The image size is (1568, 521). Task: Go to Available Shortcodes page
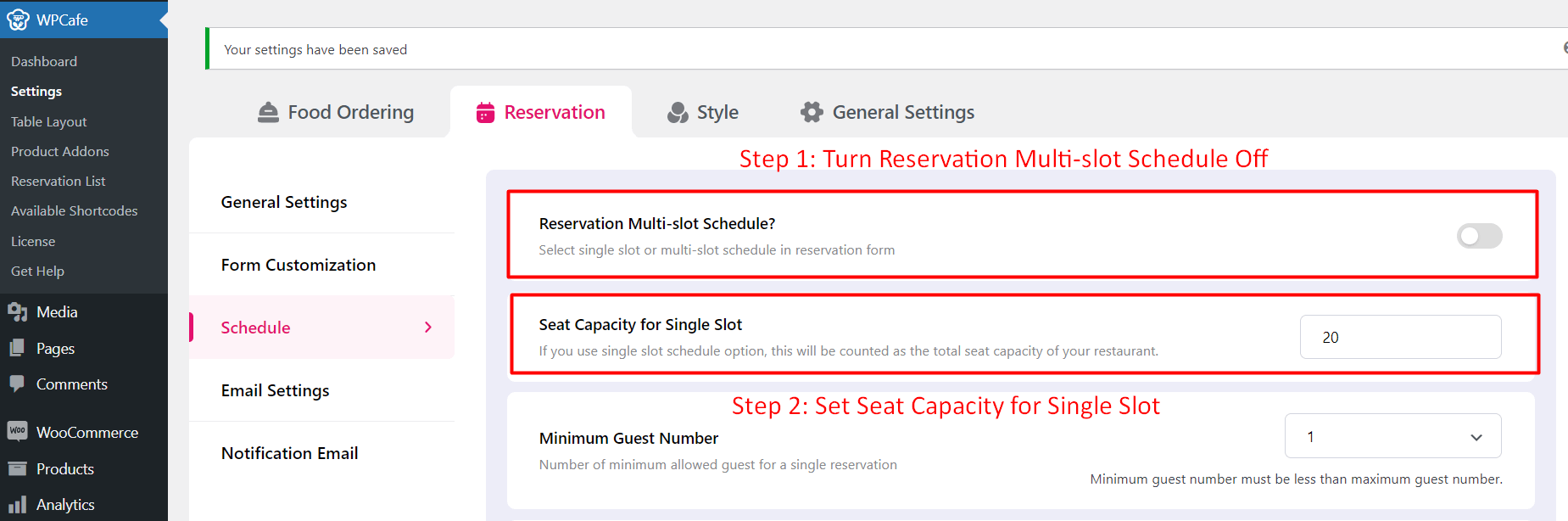point(74,210)
